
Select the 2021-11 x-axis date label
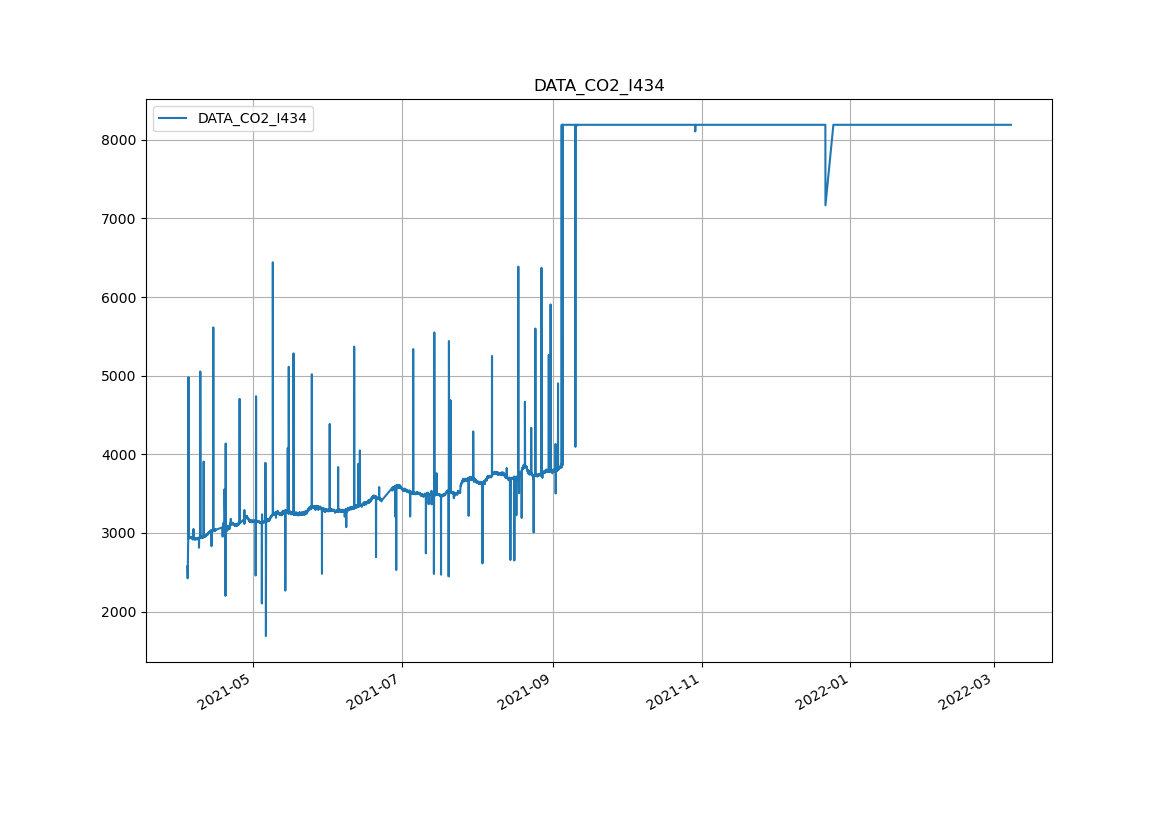click(x=675, y=691)
